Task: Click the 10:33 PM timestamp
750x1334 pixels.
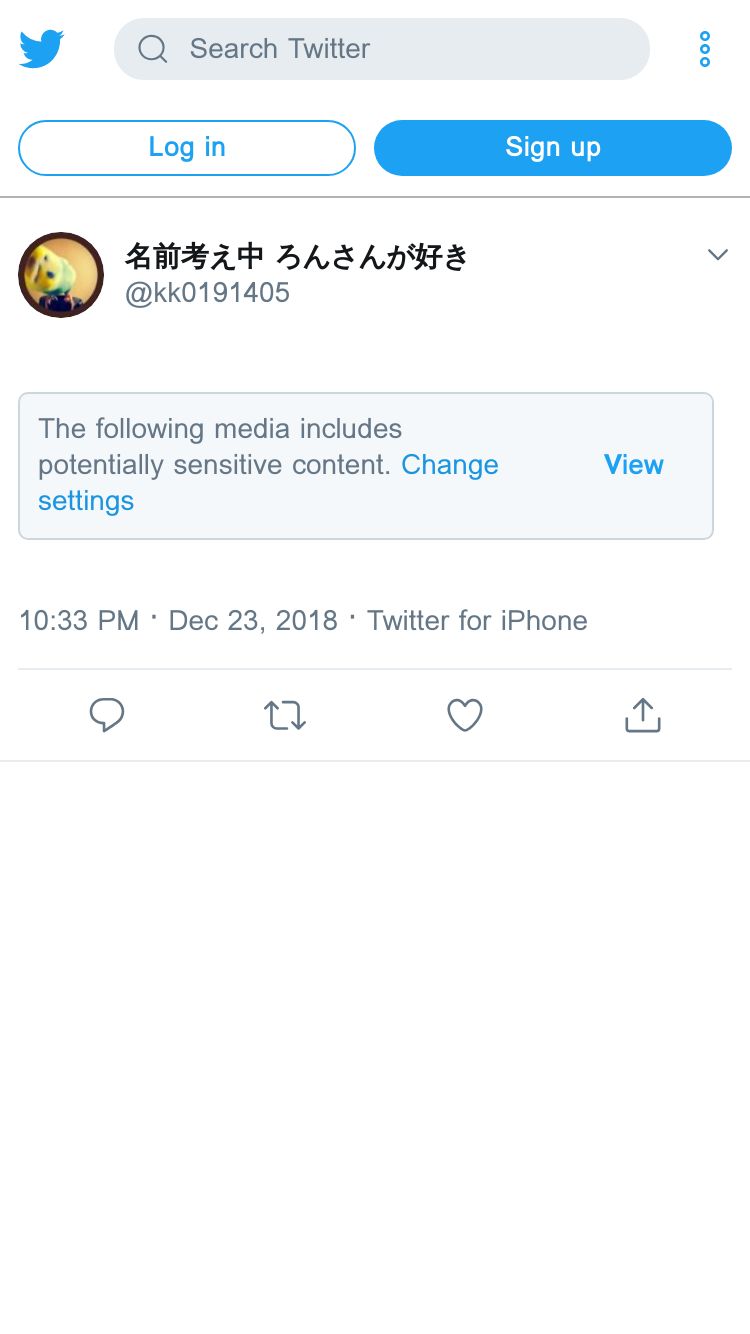Action: 79,621
